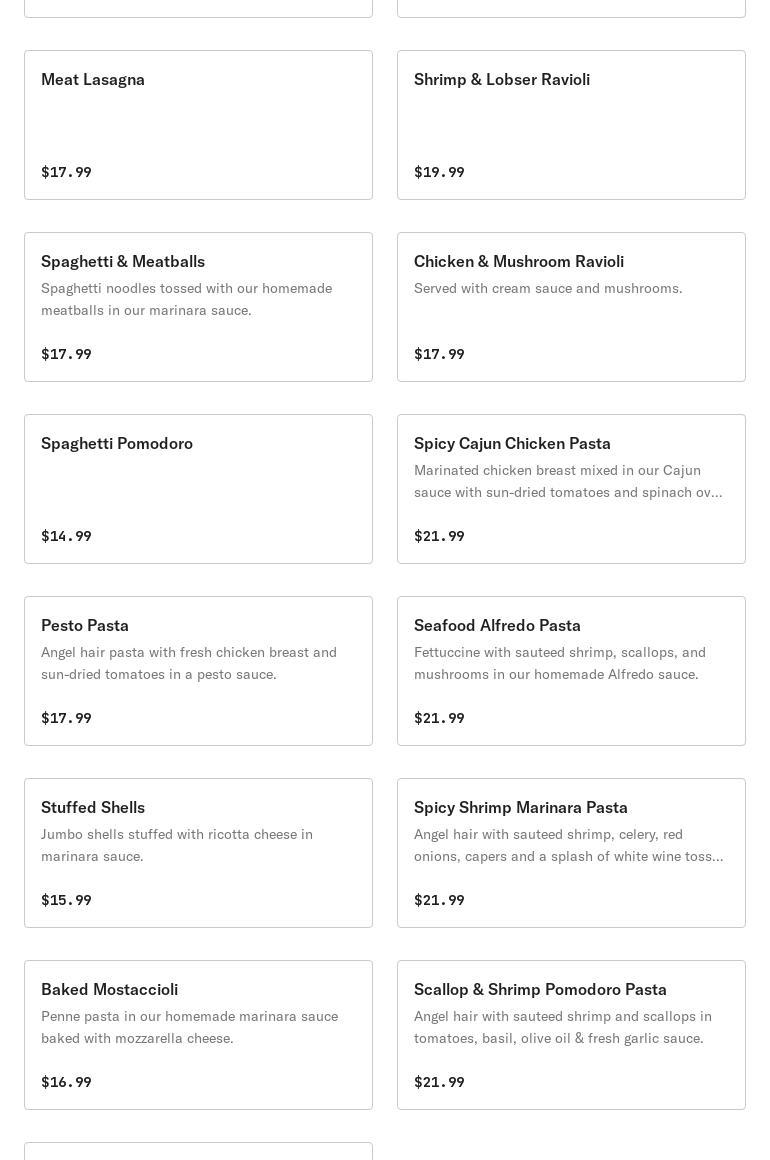The width and height of the screenshot is (770, 1160).
Task: Click the Spaghetti Pomodoro title
Action: 117,444
